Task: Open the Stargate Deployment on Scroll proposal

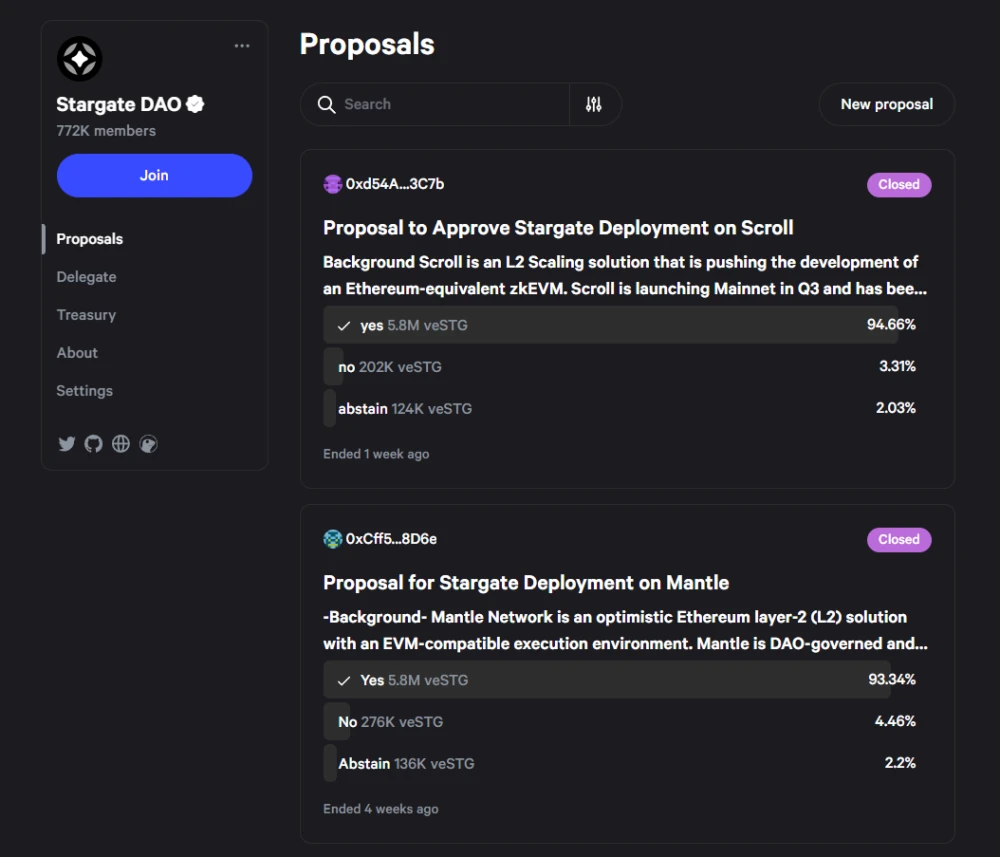Action: (x=558, y=228)
